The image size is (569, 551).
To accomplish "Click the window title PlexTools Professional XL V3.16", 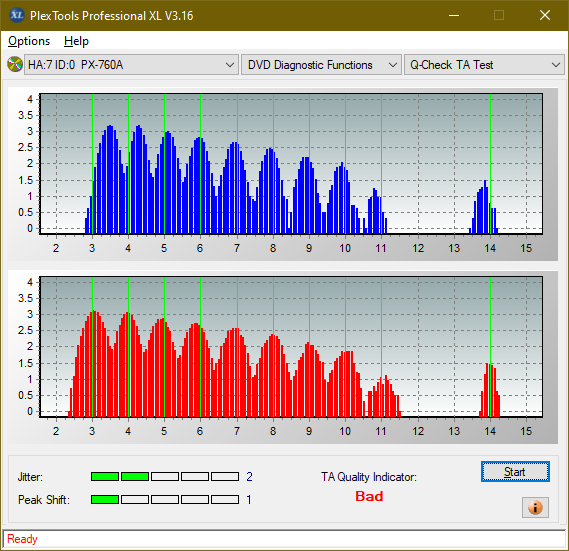I will (x=111, y=16).
